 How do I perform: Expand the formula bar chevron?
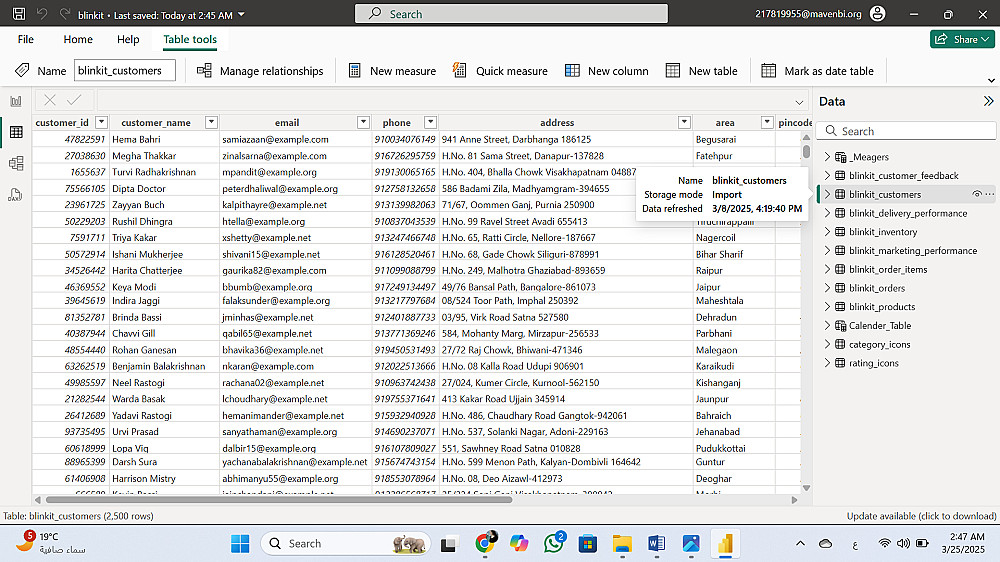(x=799, y=102)
